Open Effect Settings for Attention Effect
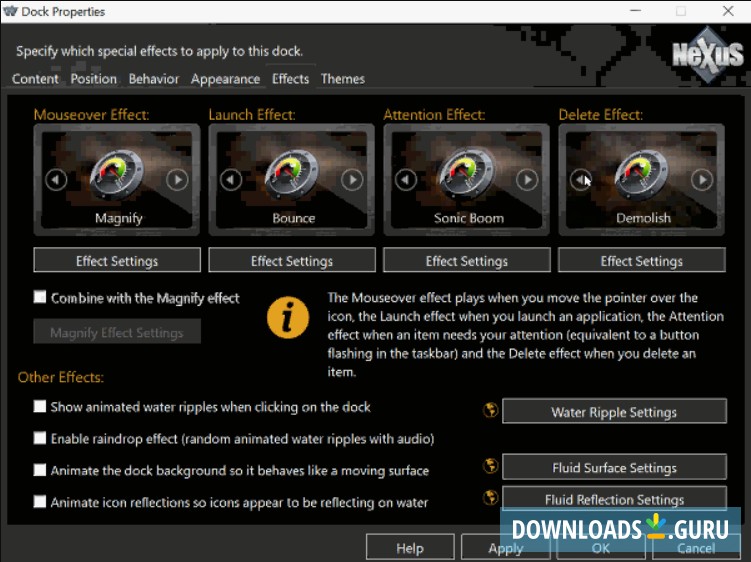The height and width of the screenshot is (562, 751). click(467, 260)
